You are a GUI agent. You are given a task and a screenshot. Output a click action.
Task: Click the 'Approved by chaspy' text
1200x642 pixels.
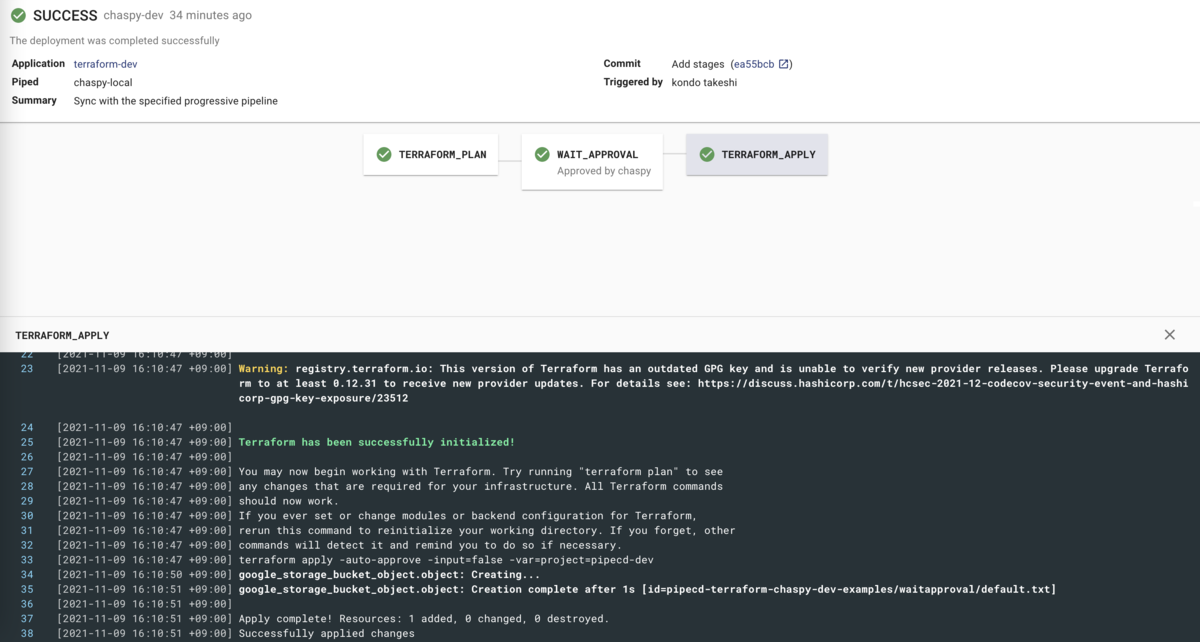coord(603,171)
